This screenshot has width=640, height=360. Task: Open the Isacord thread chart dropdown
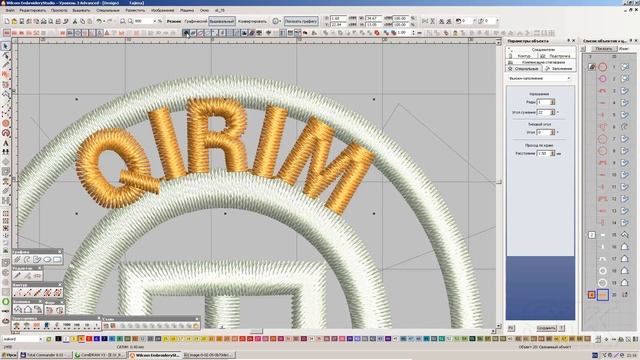coord(40,339)
